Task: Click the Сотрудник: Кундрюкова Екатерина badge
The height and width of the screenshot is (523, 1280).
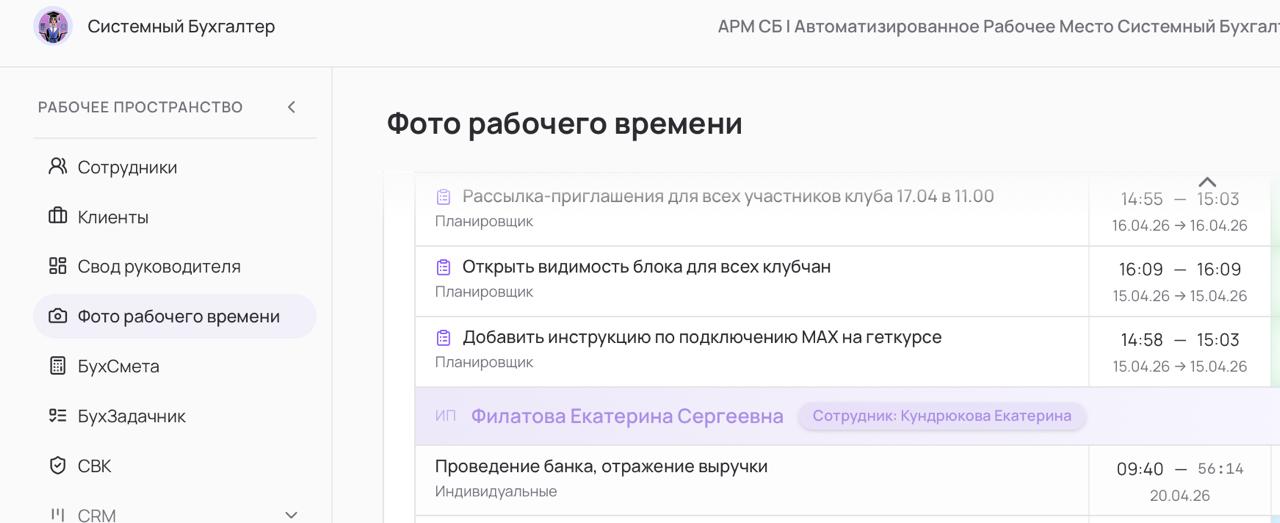Action: coord(941,416)
